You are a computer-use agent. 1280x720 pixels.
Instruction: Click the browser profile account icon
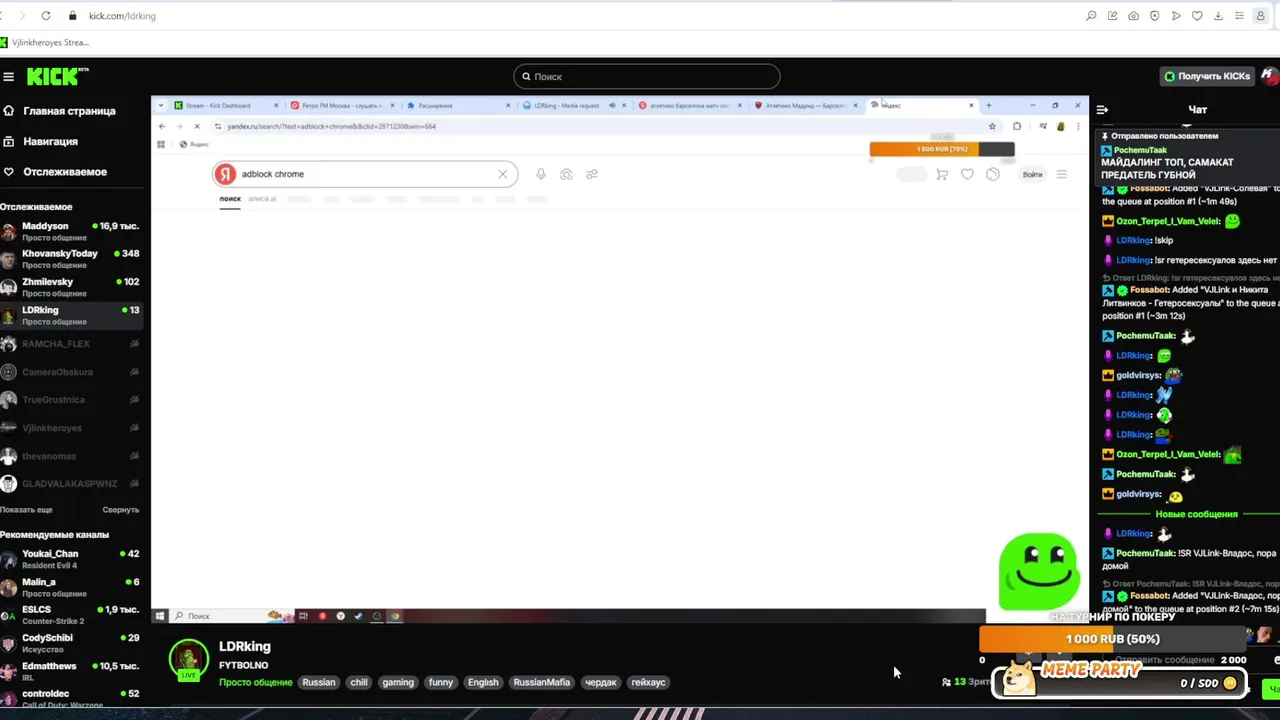tap(1261, 16)
